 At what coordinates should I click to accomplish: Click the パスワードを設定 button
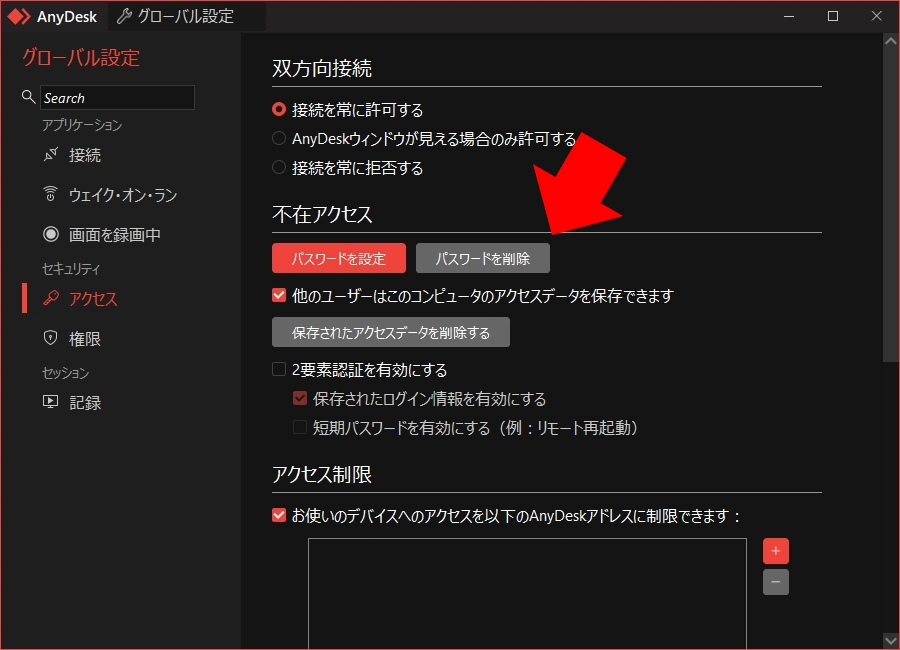pyautogui.click(x=338, y=257)
